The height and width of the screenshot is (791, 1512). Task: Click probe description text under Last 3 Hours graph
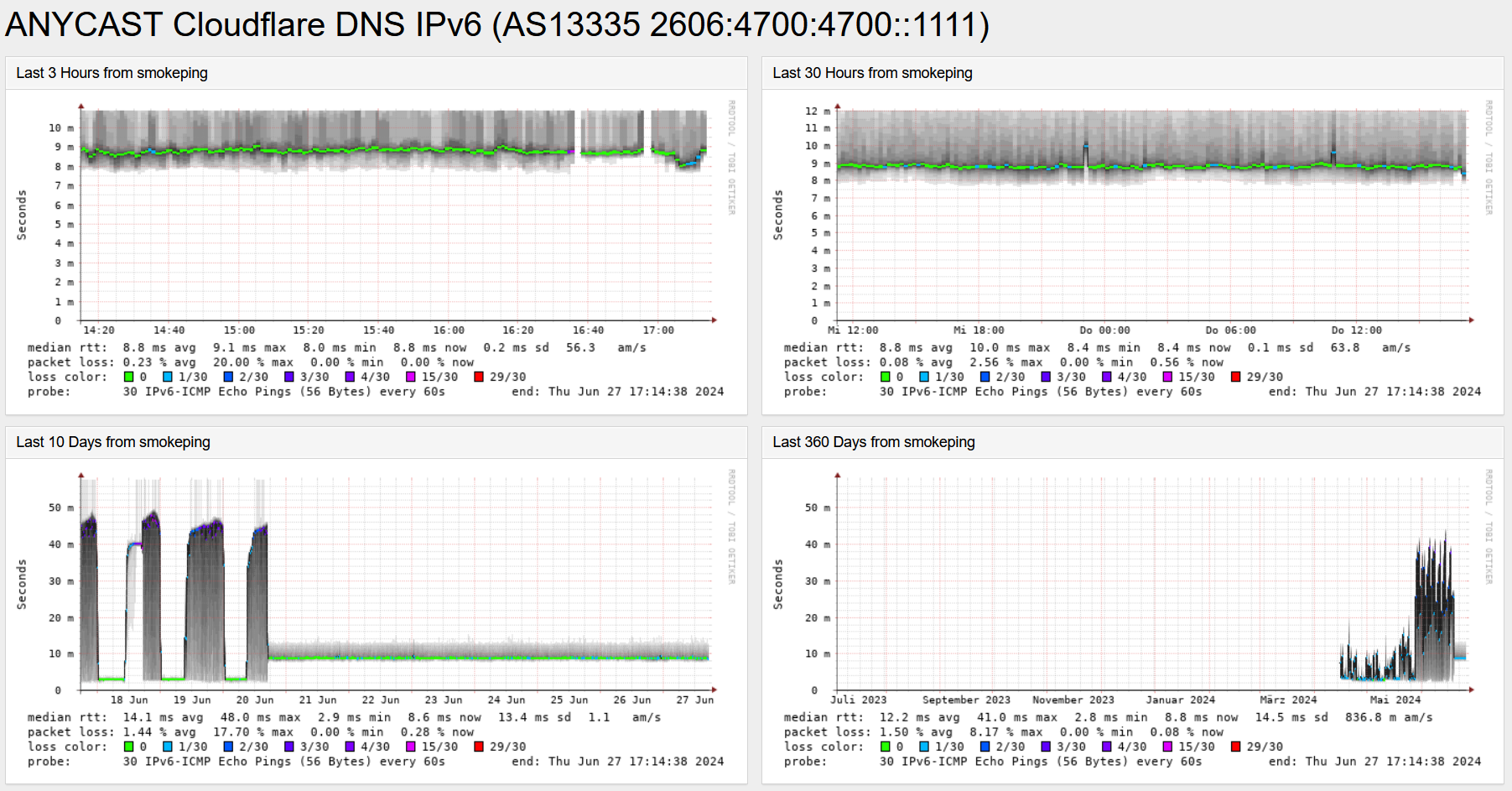tap(283, 392)
